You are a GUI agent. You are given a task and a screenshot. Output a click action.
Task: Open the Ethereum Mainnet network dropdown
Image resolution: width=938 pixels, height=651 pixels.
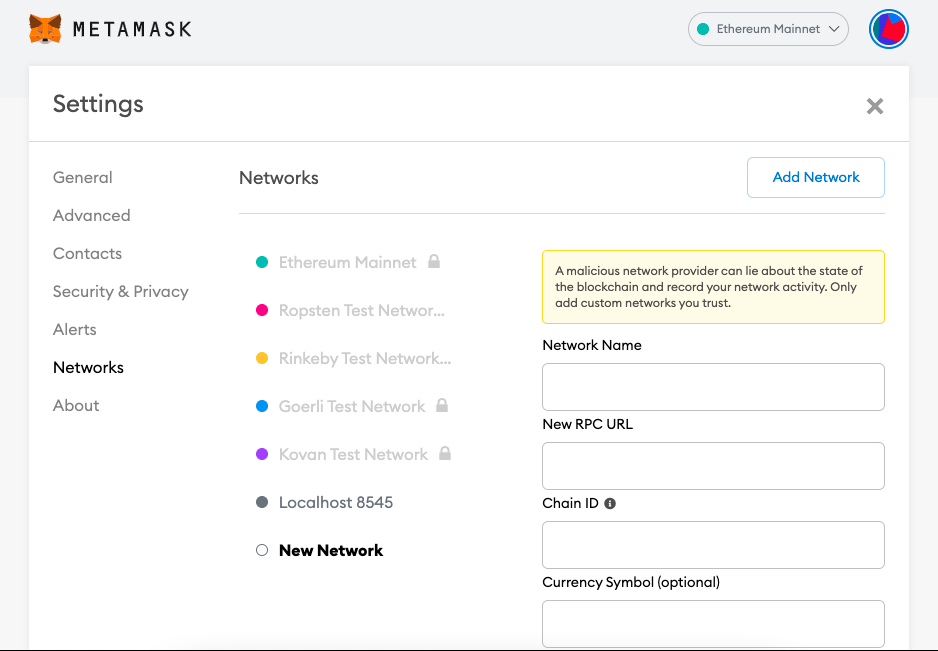coord(768,29)
